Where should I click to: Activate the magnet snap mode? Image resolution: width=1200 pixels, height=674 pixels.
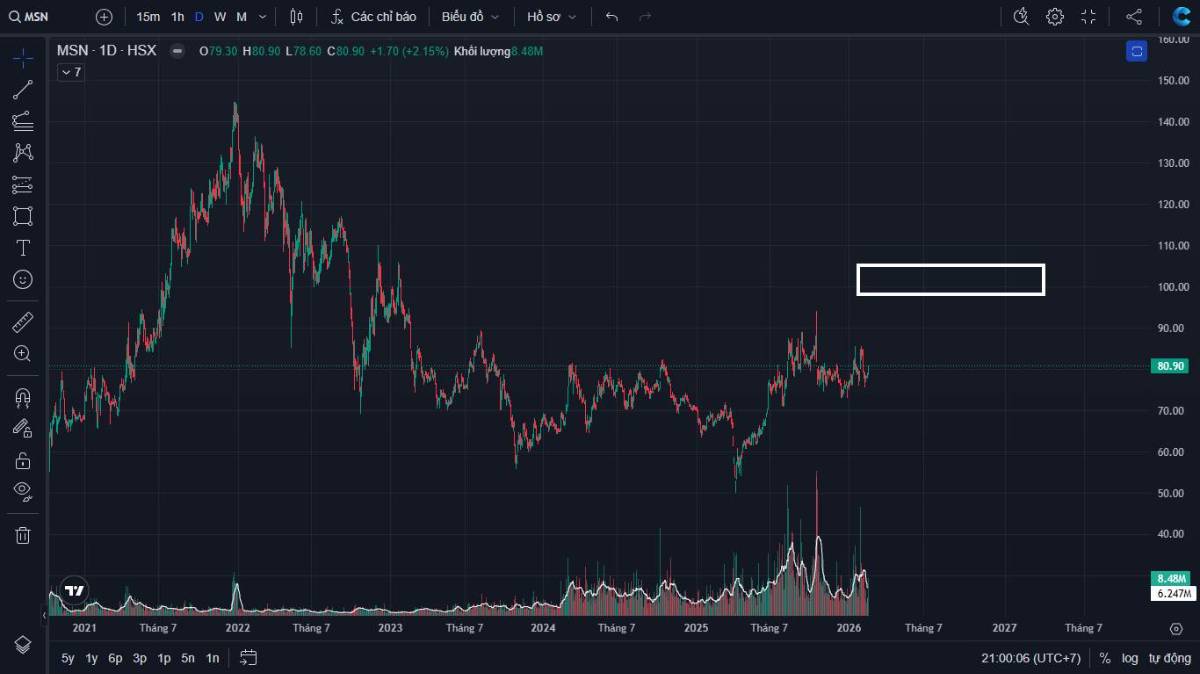[22, 398]
